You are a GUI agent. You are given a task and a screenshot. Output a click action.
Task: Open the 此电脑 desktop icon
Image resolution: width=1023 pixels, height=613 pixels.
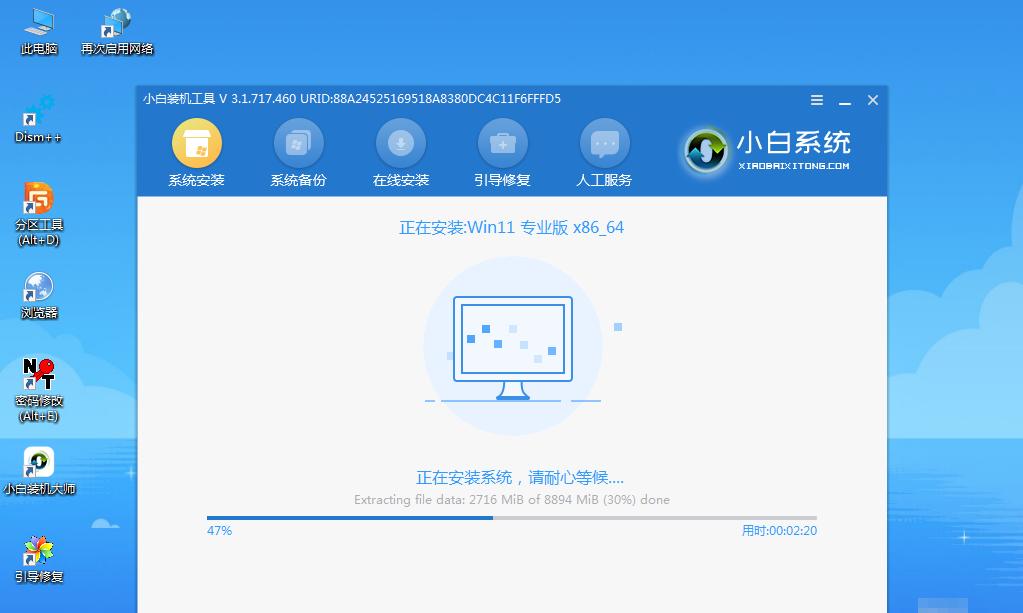click(x=39, y=31)
